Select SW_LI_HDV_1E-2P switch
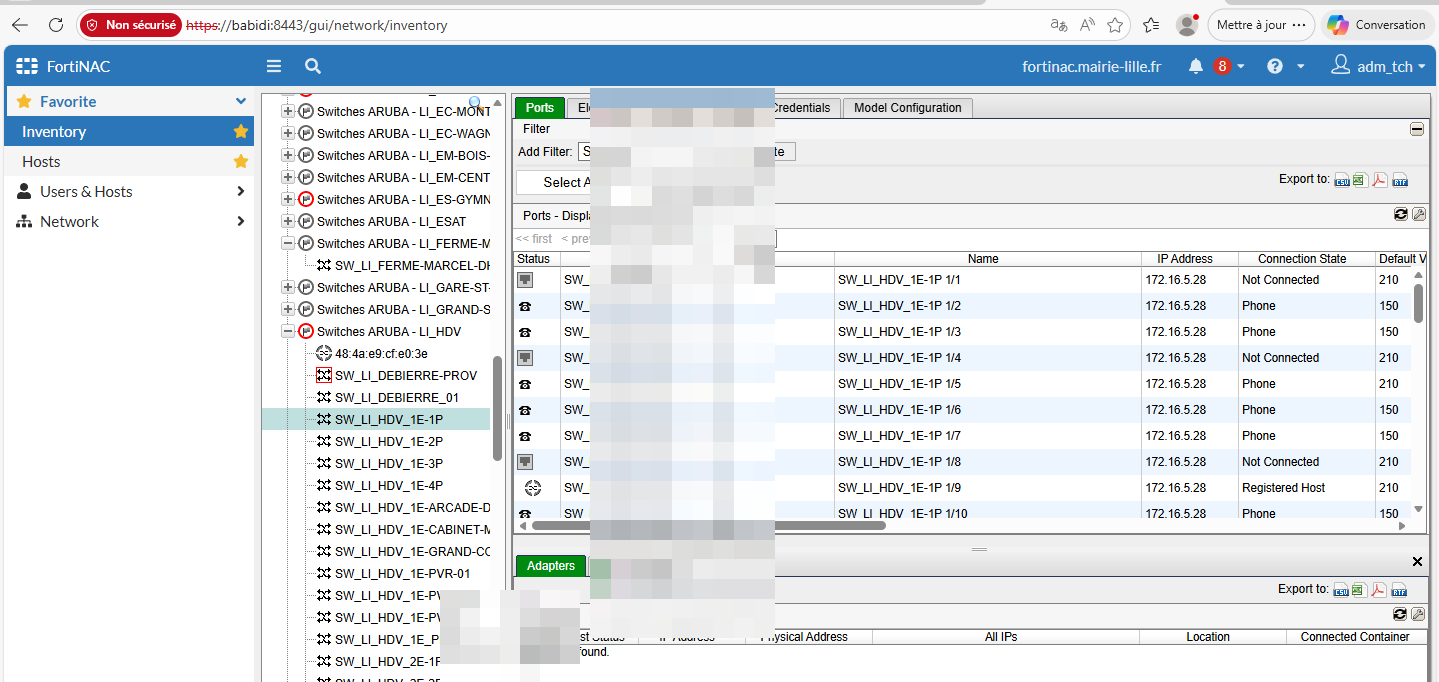The height and width of the screenshot is (682, 1439). [x=389, y=441]
